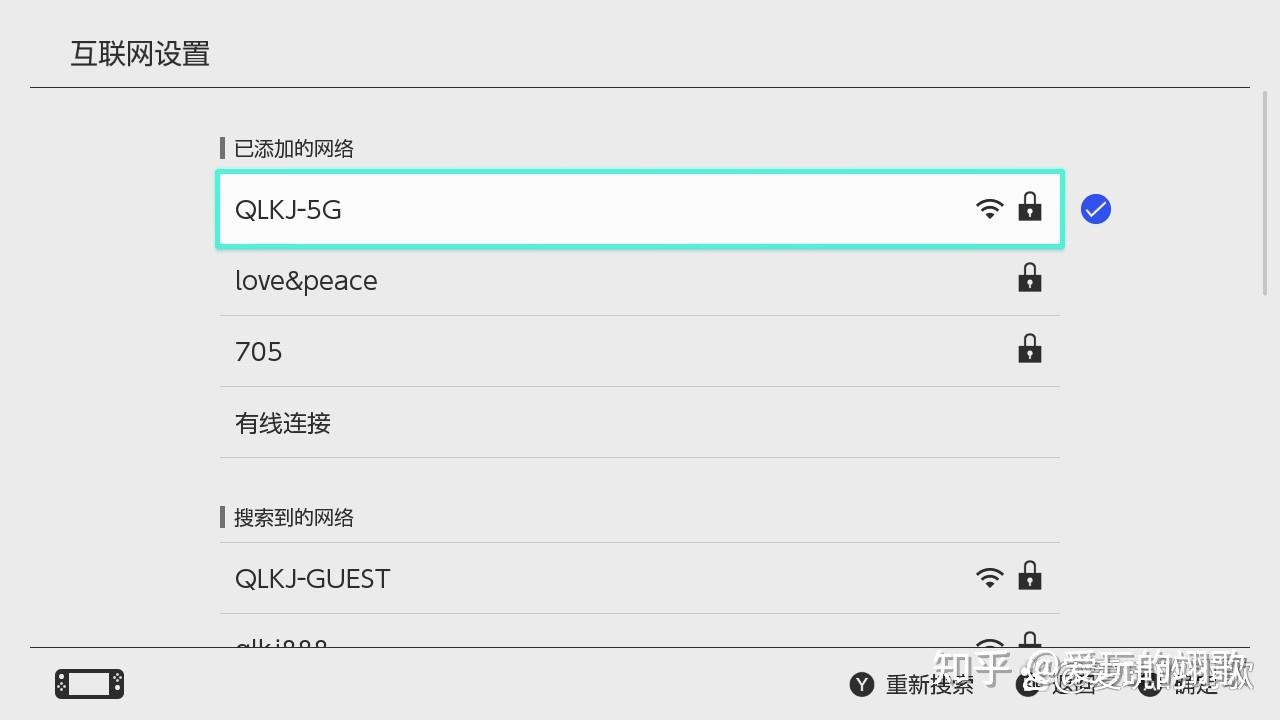Click the blue connected checkmark for QLKJ-5G

pos(1096,209)
